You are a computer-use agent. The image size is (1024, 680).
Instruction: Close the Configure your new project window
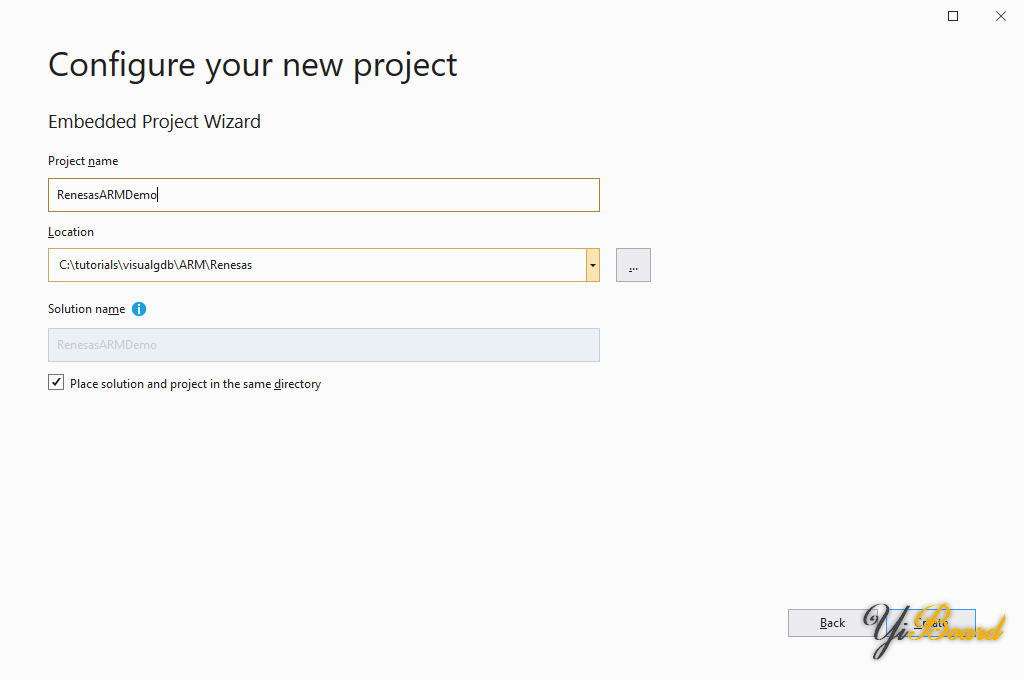click(1000, 16)
